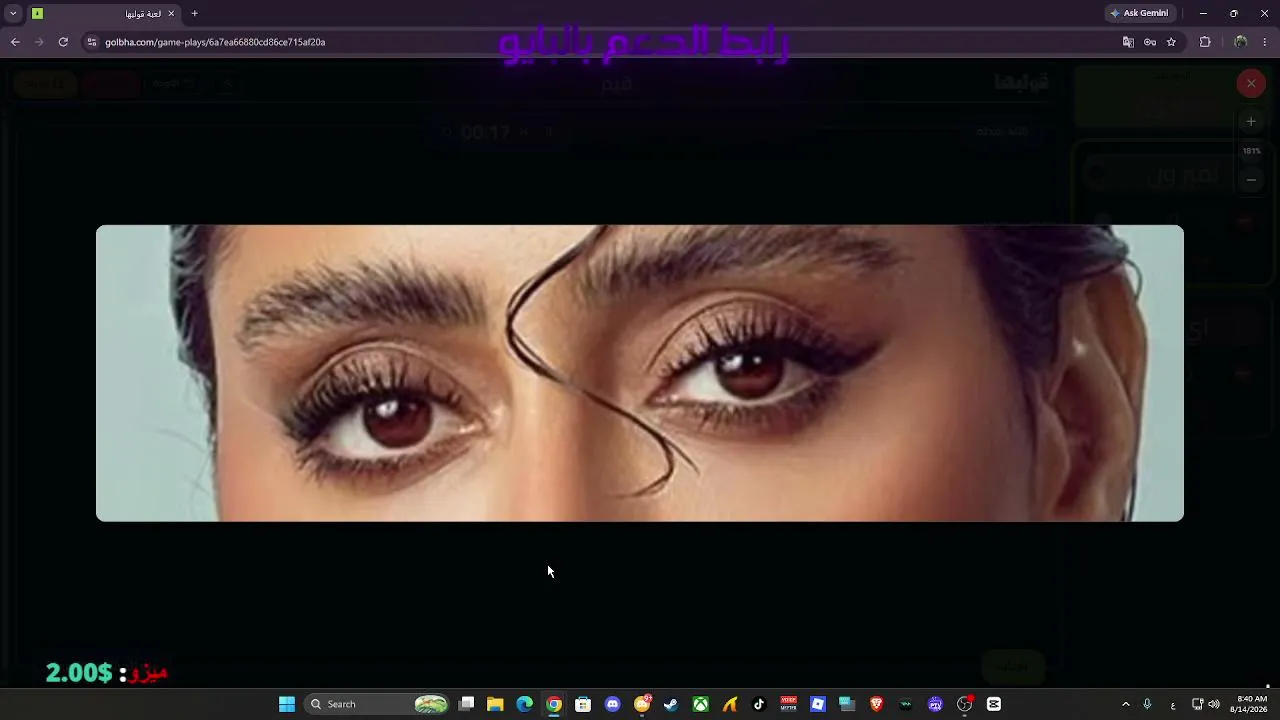The image size is (1280, 720).
Task: Open the volume and network quick settings
Action: tap(1206, 704)
